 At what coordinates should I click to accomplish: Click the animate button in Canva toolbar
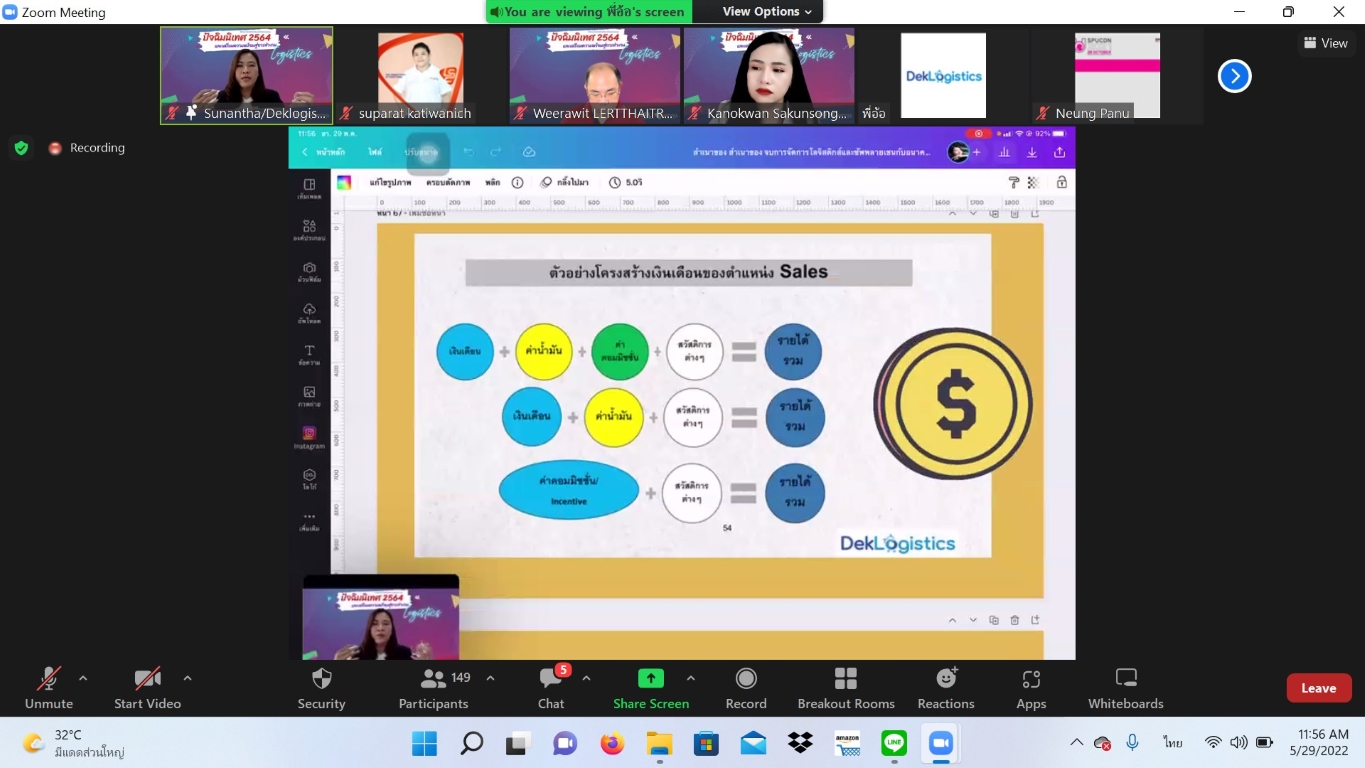pyautogui.click(x=565, y=183)
